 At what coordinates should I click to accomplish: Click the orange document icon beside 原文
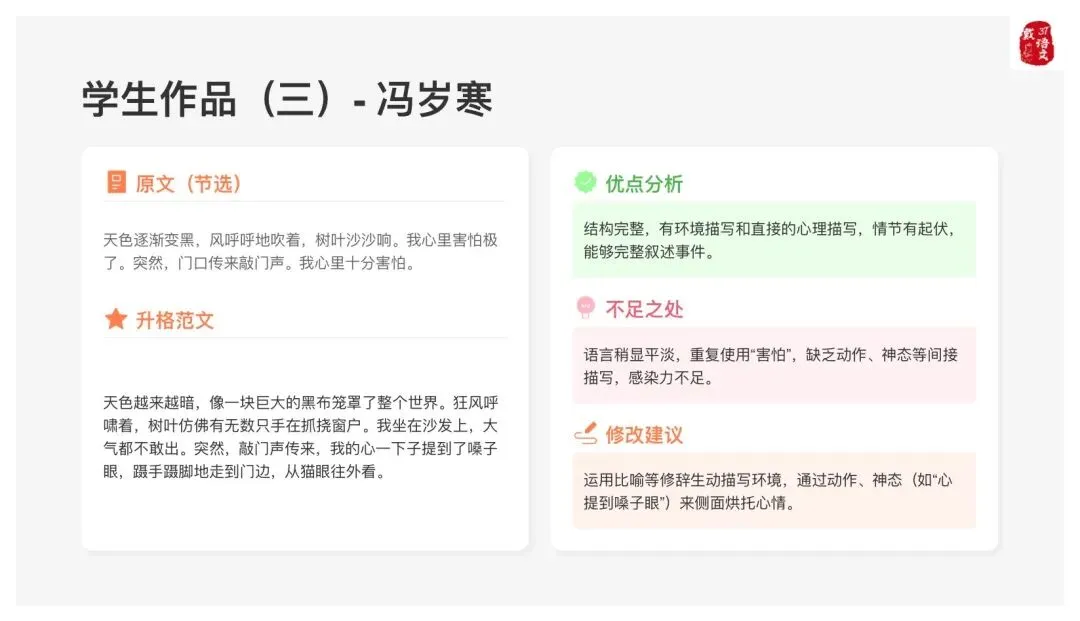(x=116, y=182)
